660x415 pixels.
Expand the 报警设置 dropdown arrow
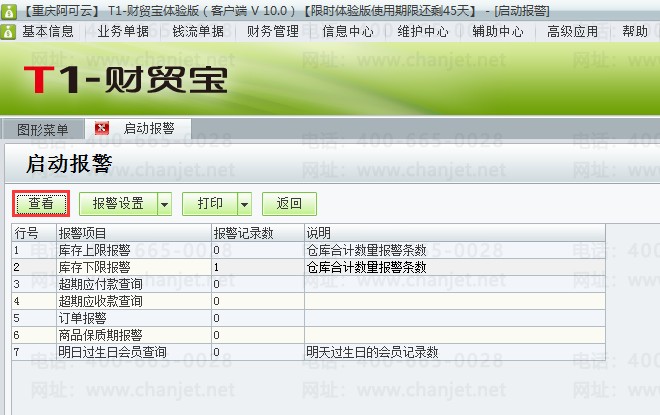(x=165, y=204)
